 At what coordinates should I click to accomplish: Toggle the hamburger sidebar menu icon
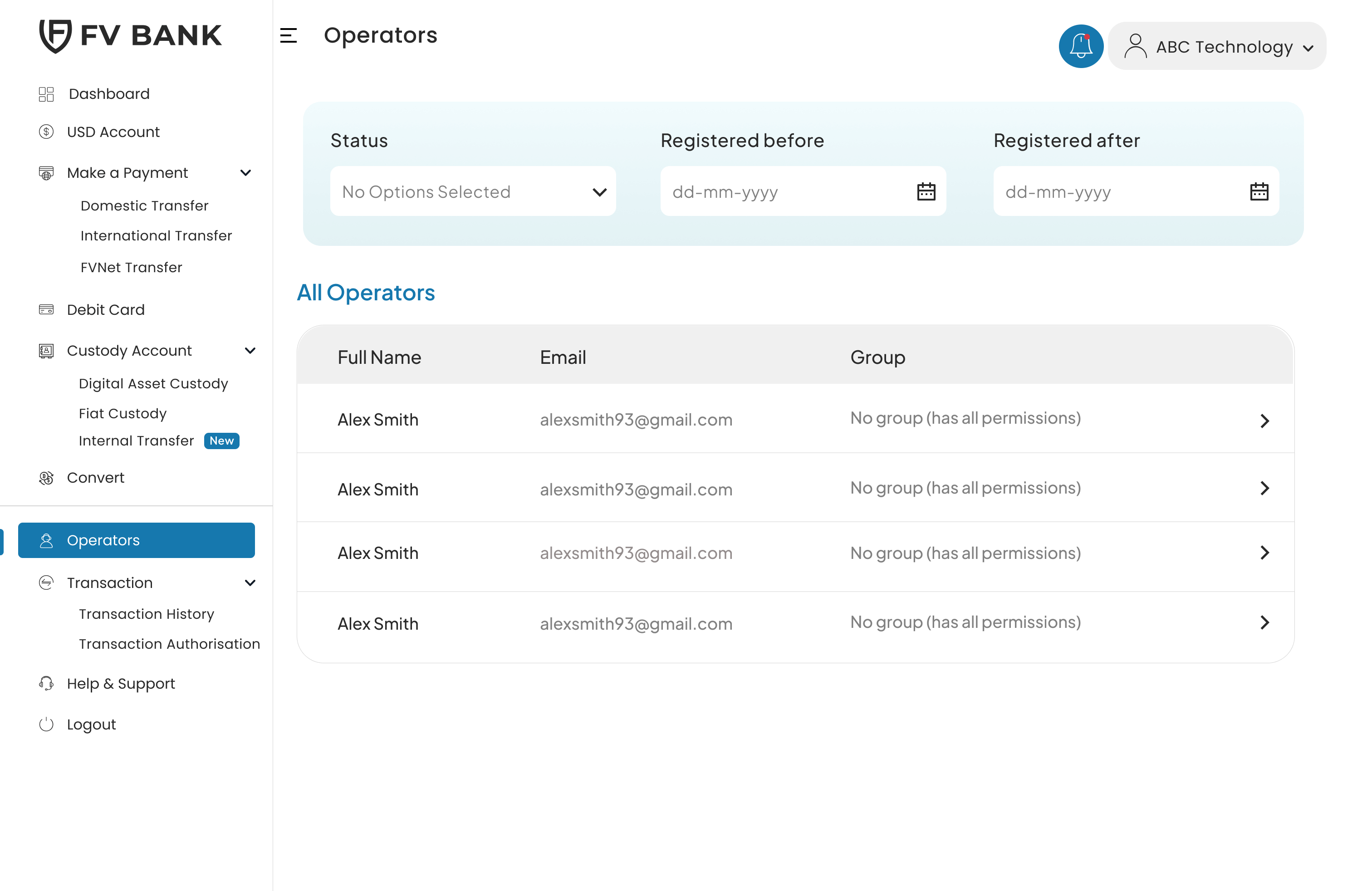click(288, 36)
